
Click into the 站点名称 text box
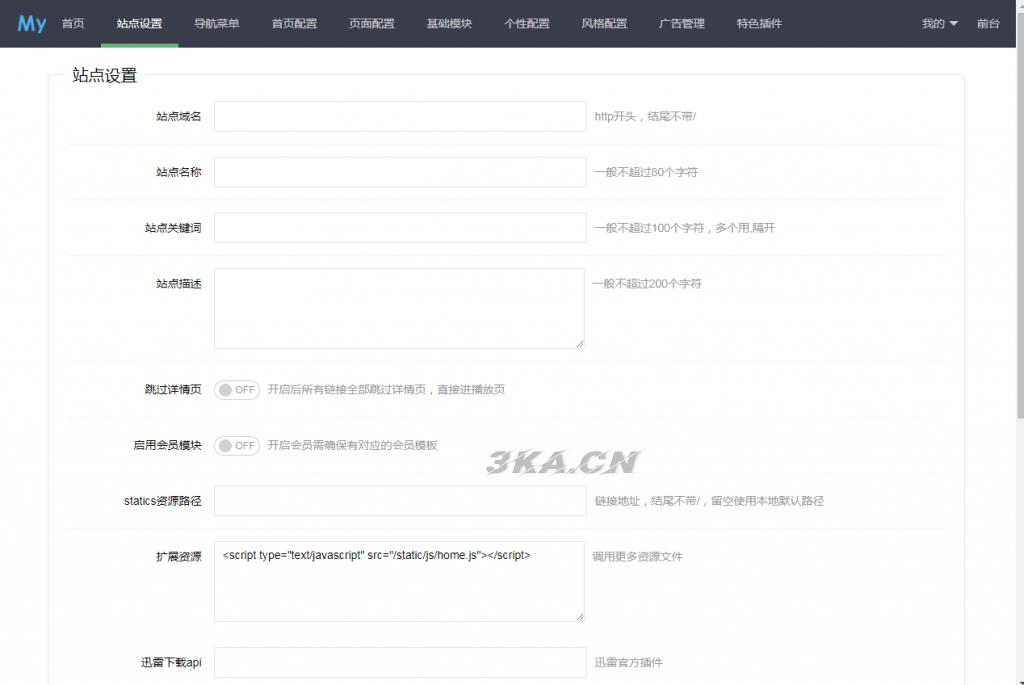click(400, 172)
